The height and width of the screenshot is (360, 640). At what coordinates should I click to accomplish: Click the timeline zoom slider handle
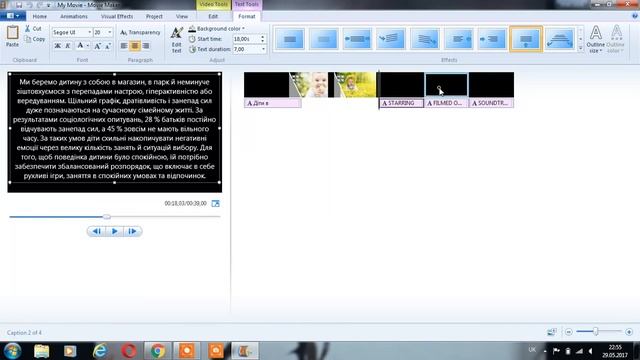(596, 331)
